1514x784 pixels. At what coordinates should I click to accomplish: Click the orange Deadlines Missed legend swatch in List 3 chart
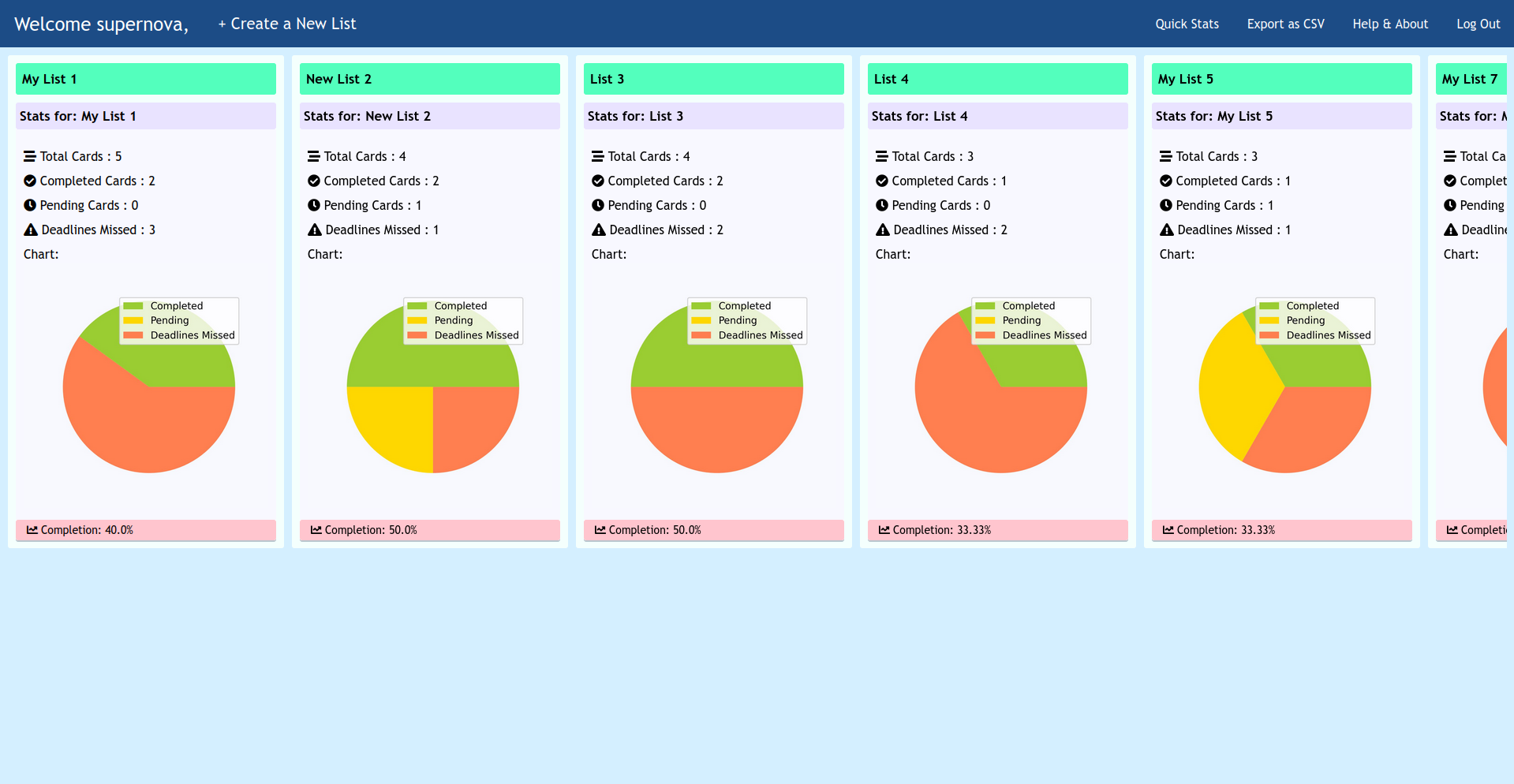point(701,335)
